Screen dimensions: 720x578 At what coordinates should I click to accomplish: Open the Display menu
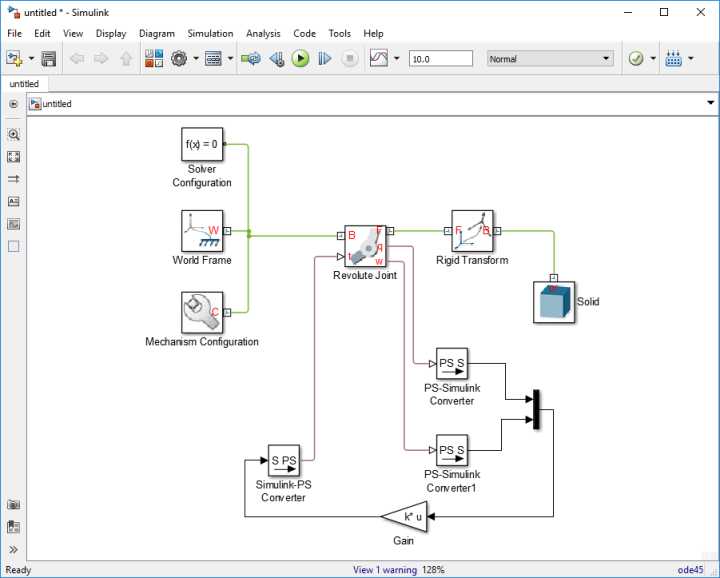click(111, 34)
